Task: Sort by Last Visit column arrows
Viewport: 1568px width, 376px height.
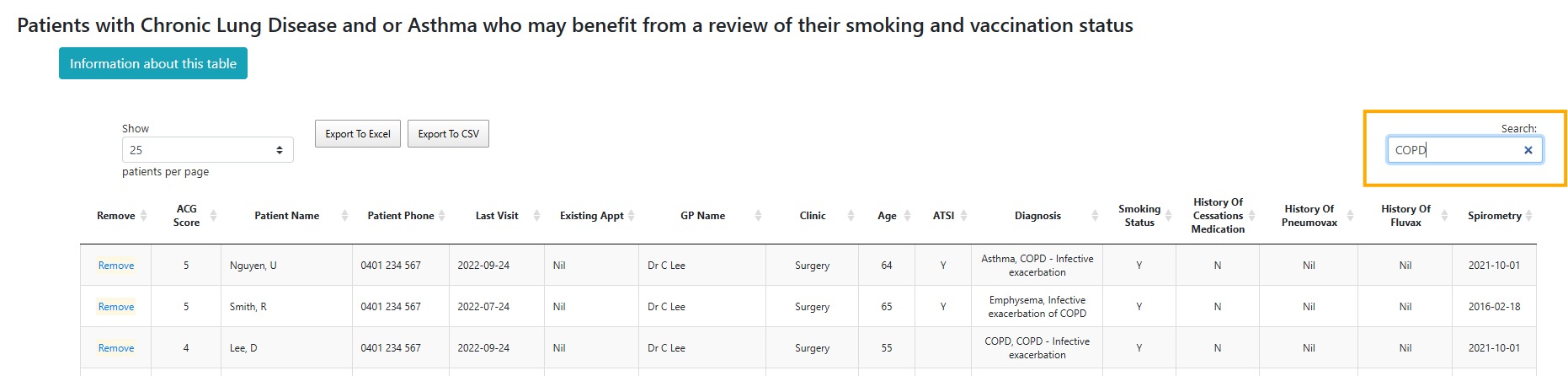Action: (536, 216)
